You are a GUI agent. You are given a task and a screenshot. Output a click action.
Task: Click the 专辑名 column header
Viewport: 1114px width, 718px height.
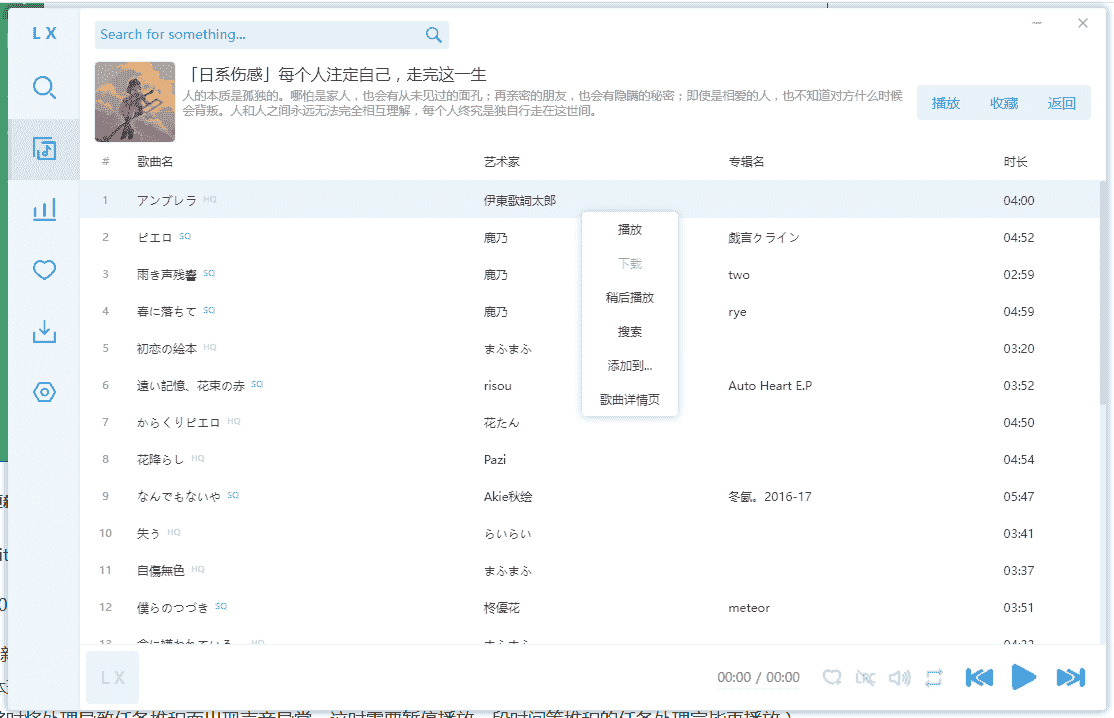[746, 162]
